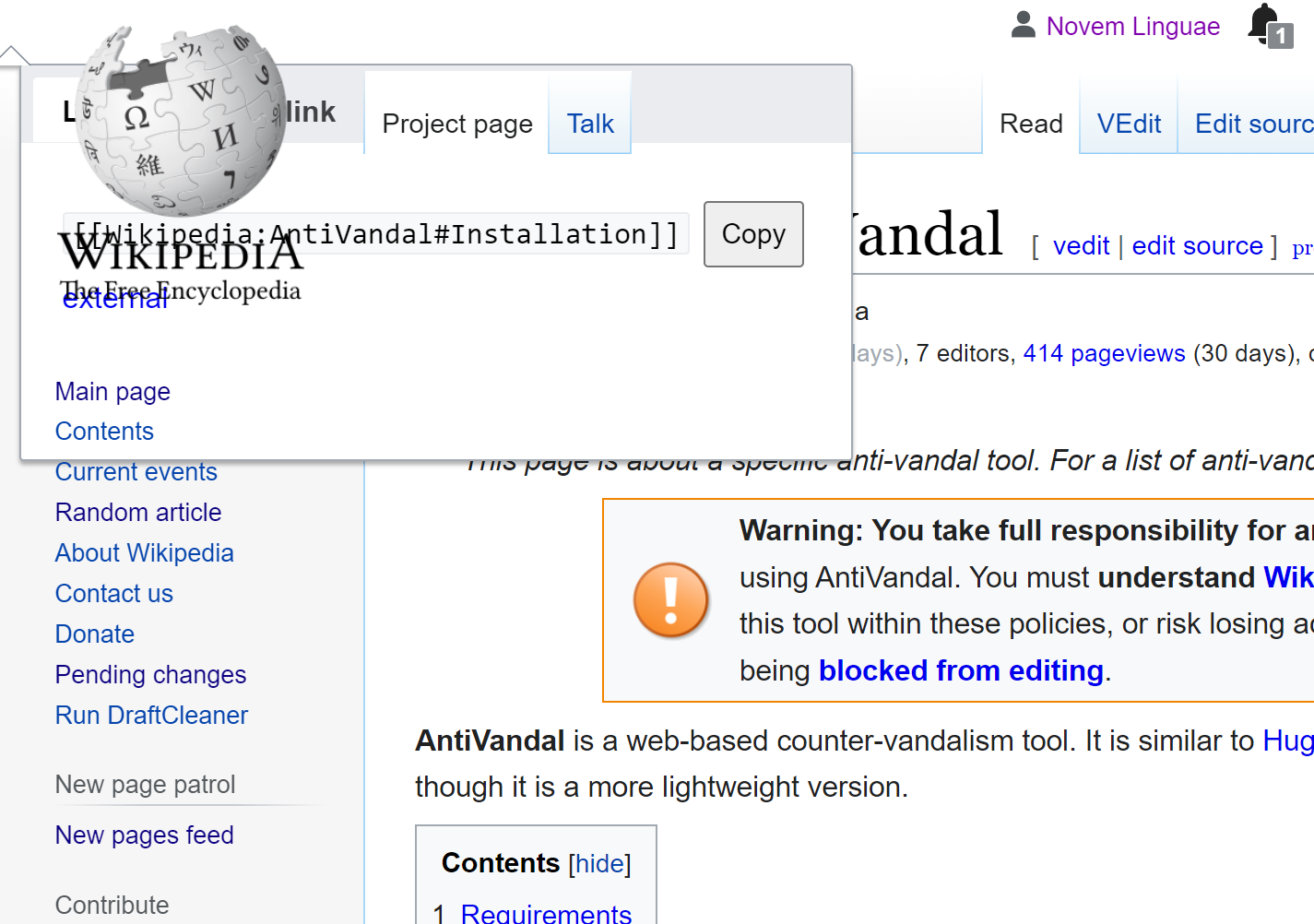This screenshot has width=1314, height=924.
Task: Open the VEdit tab
Action: click(1129, 124)
